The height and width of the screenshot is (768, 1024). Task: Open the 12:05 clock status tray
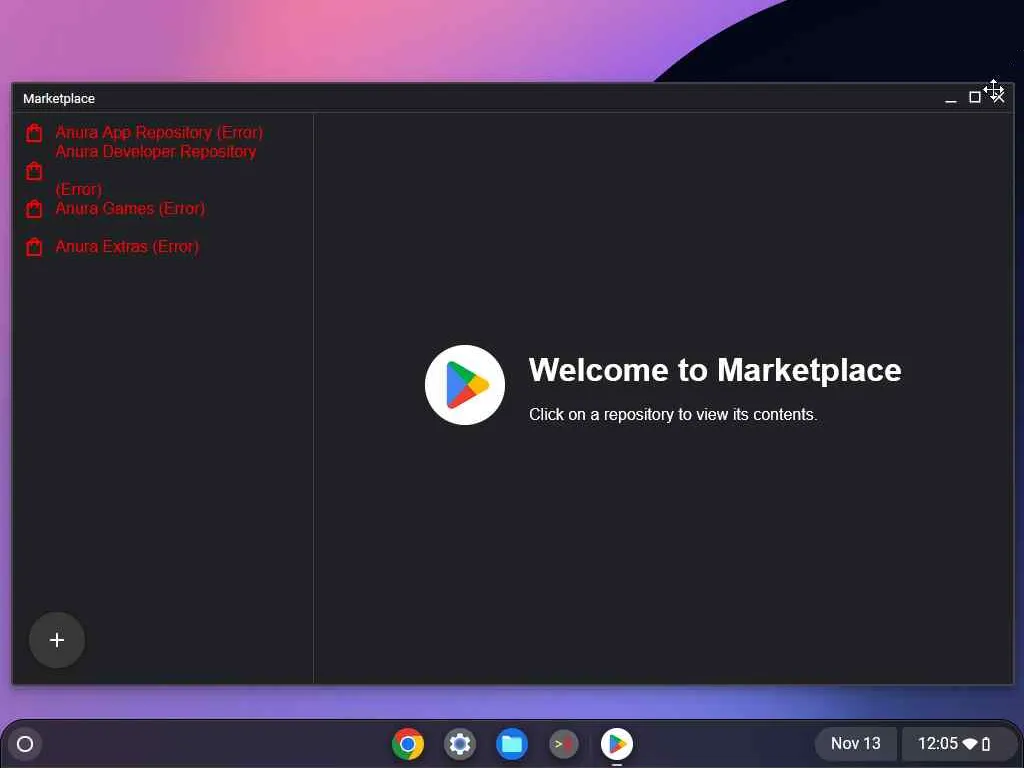957,744
